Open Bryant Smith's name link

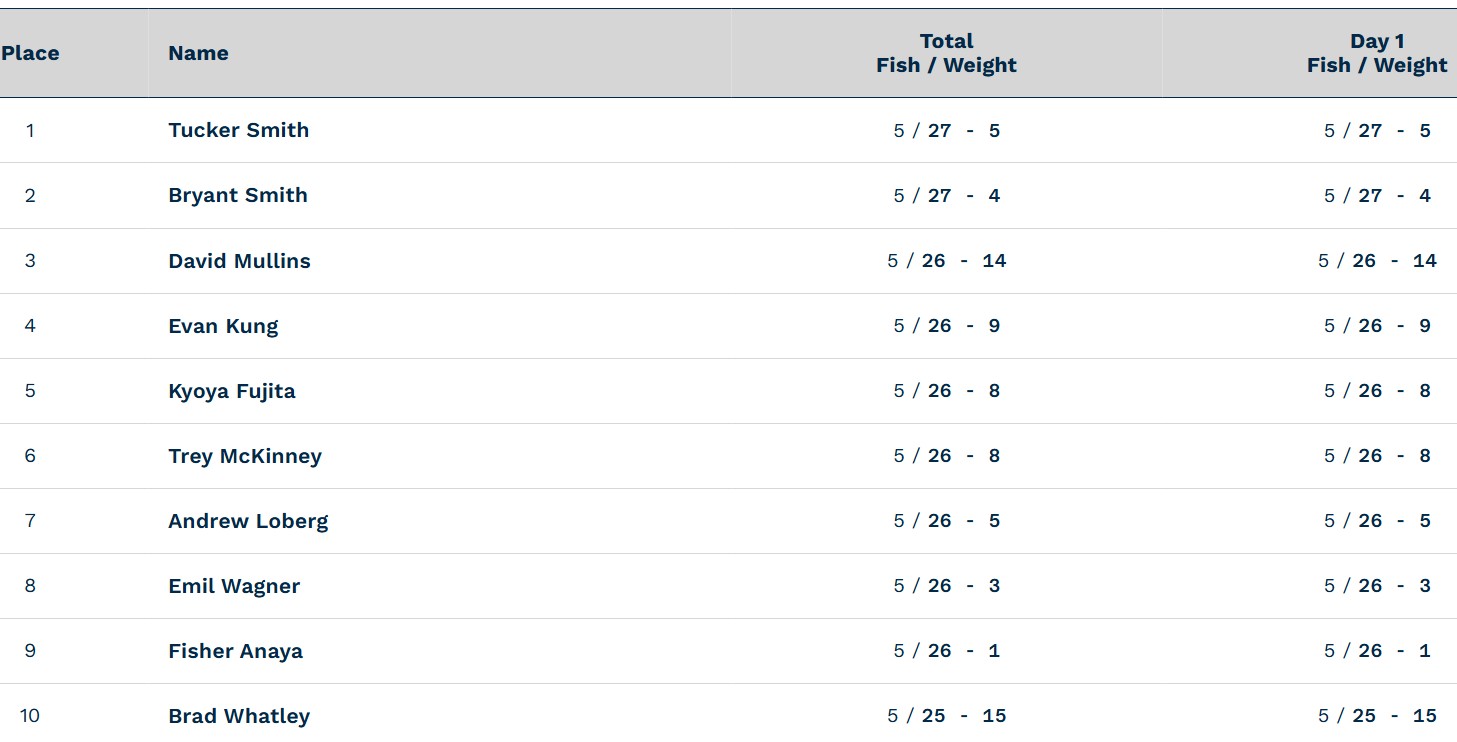(238, 195)
